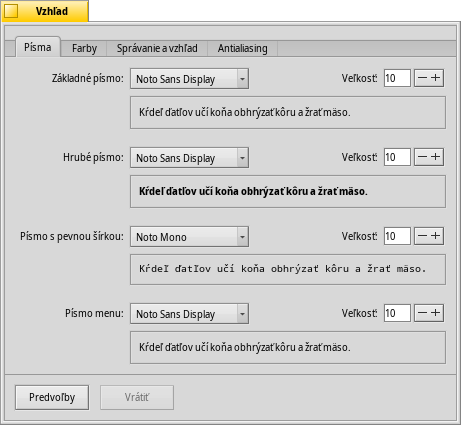Decrease Základné písmo size with minus

coord(422,78)
